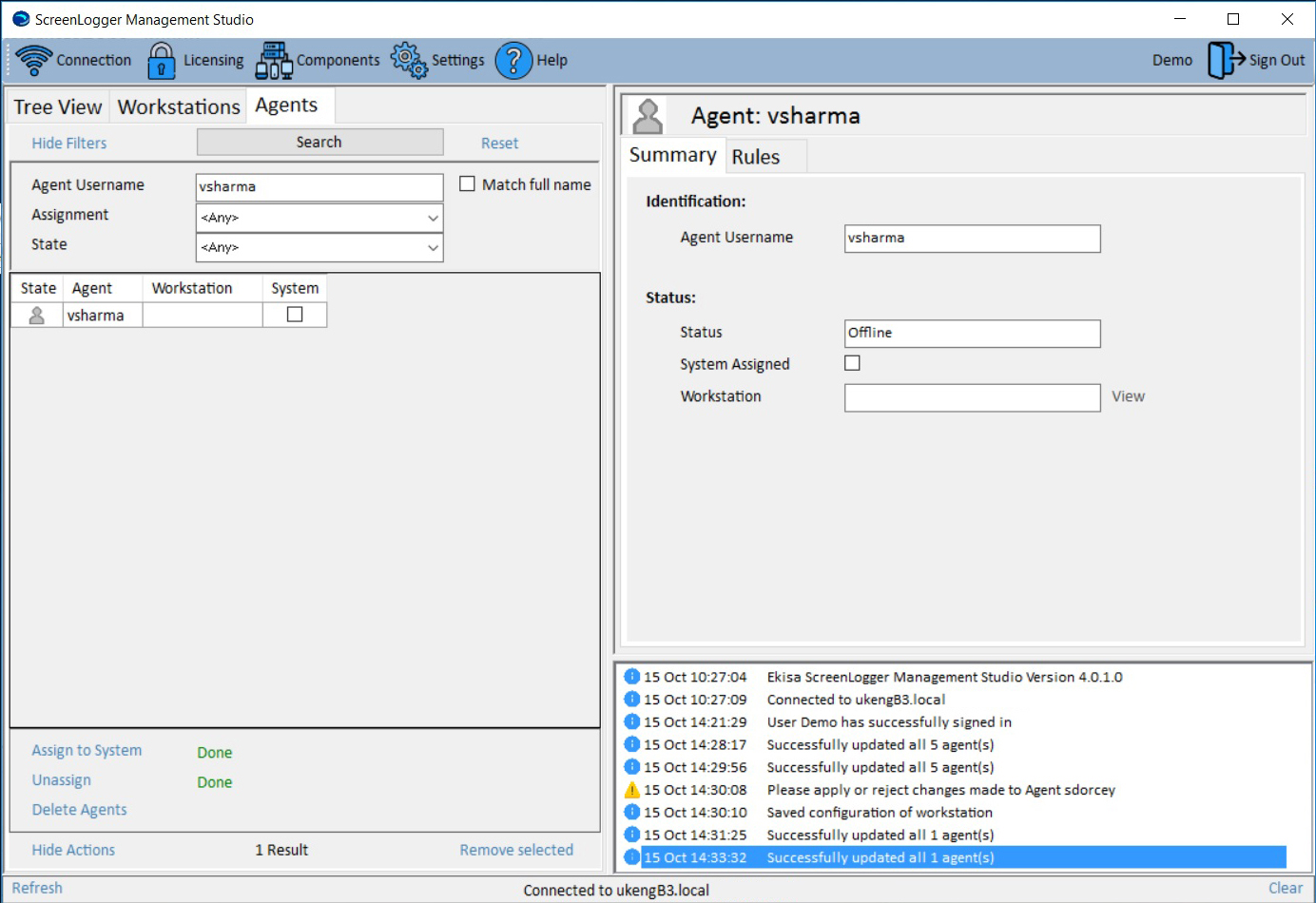Click info icon of 10:27:04 log entry
The width and height of the screenshot is (1316, 903).
(631, 677)
